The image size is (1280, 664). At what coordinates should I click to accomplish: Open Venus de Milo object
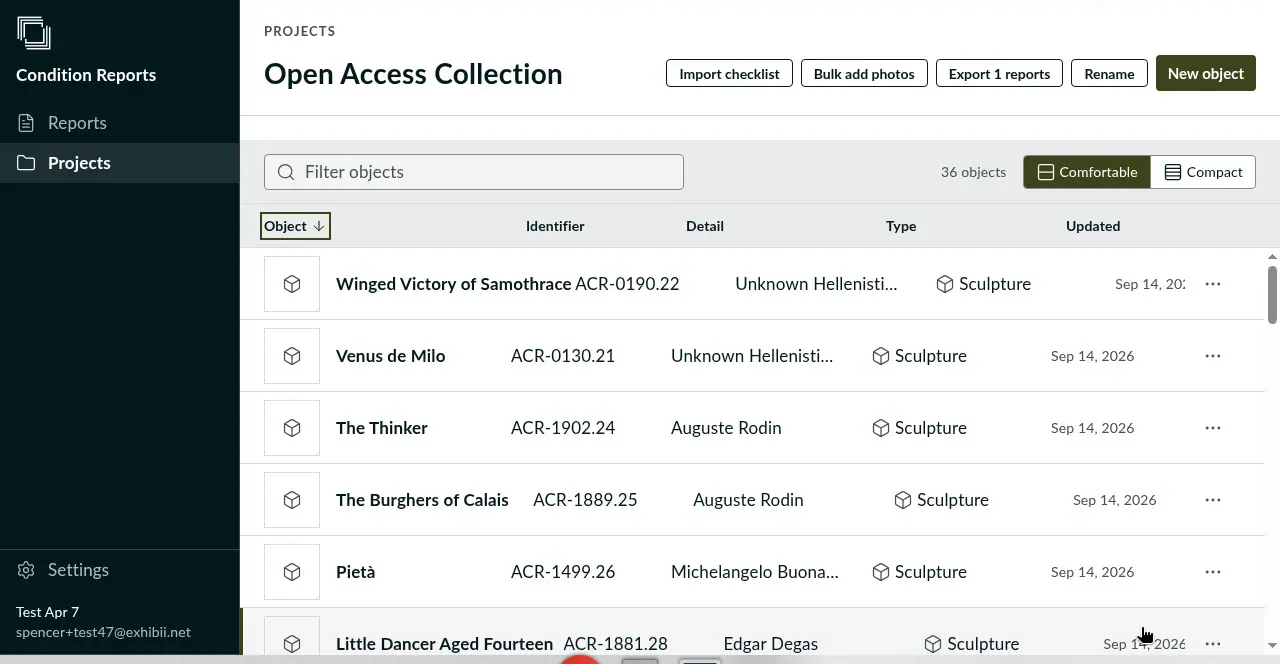(390, 356)
